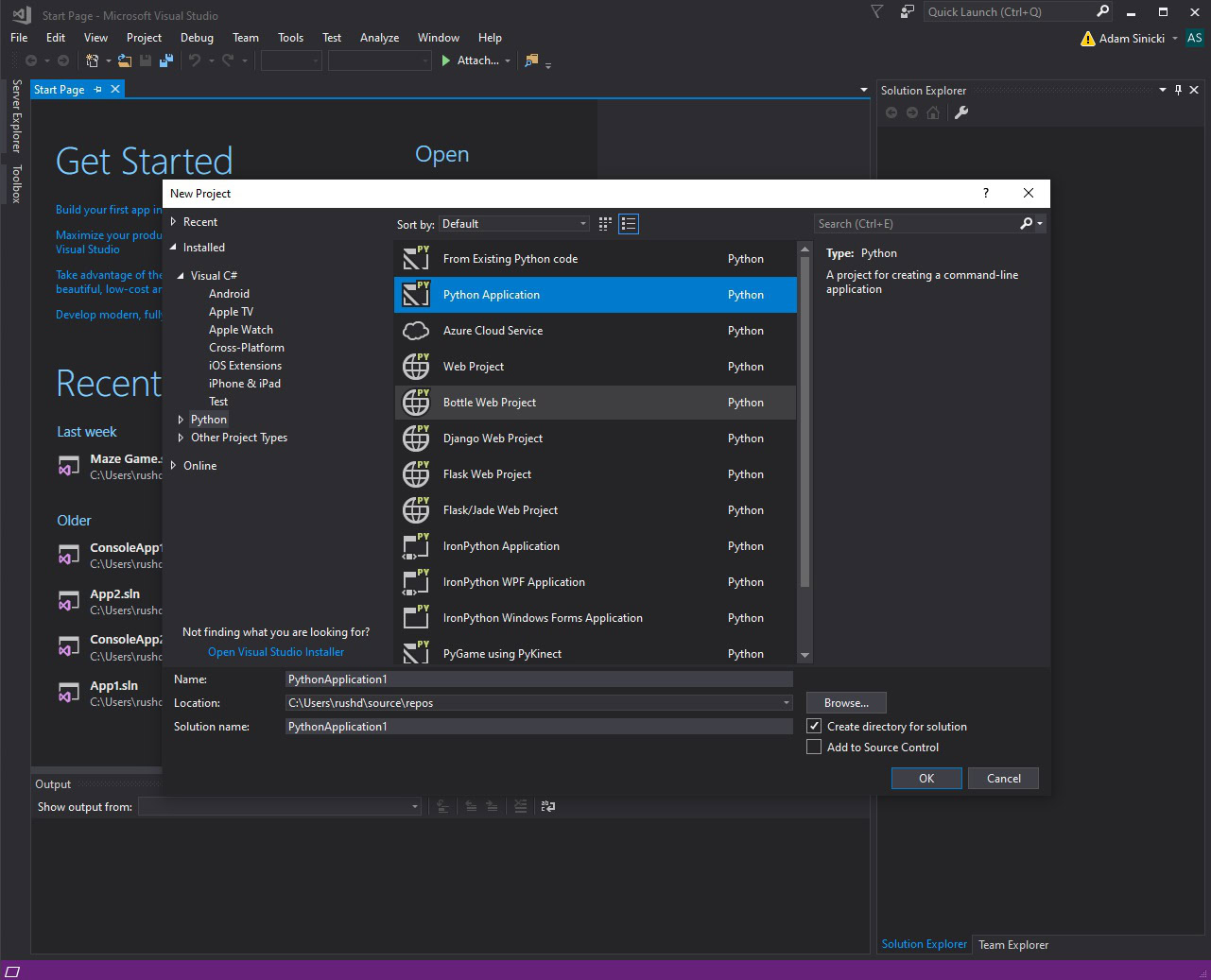Click the Undo icon
This screenshot has height=980, width=1211.
pos(195,60)
